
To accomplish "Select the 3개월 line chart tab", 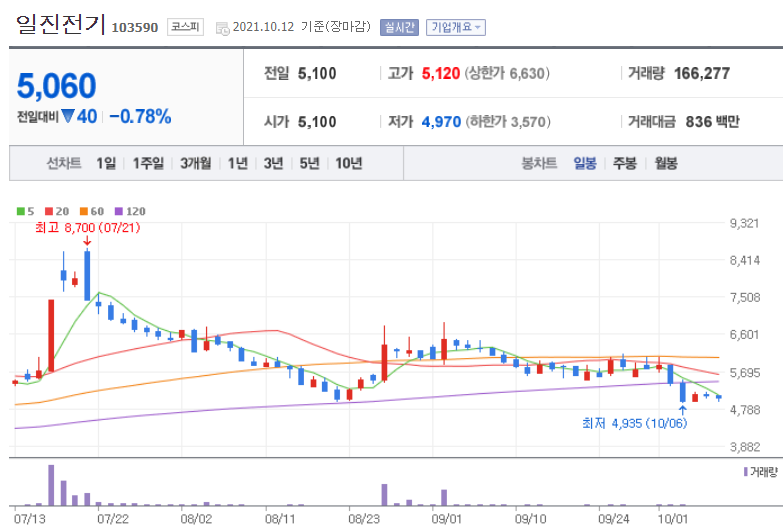I will [x=196, y=163].
